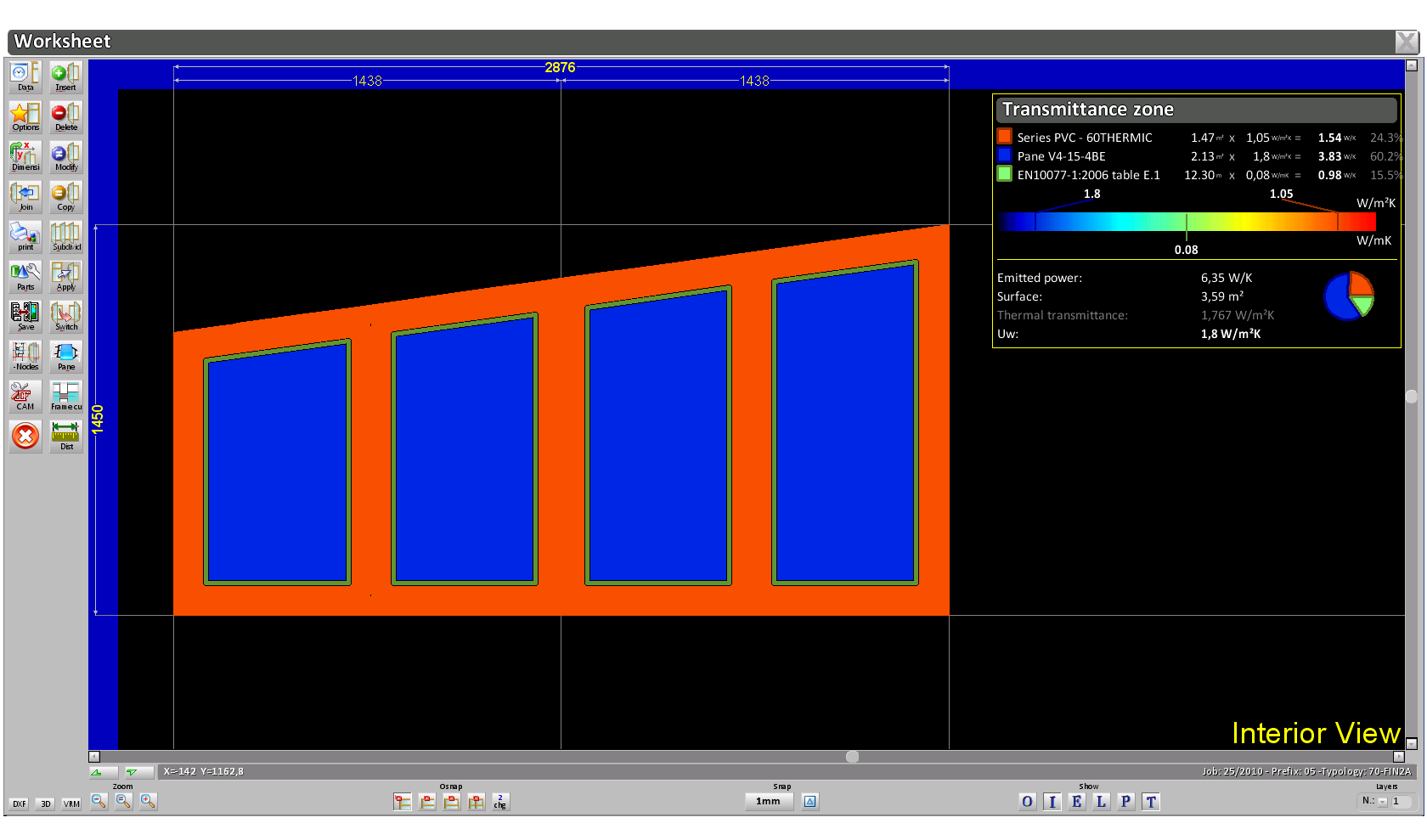Save the worksheet with Save icon
Viewport: 1427px width, 840px height.
(25, 316)
